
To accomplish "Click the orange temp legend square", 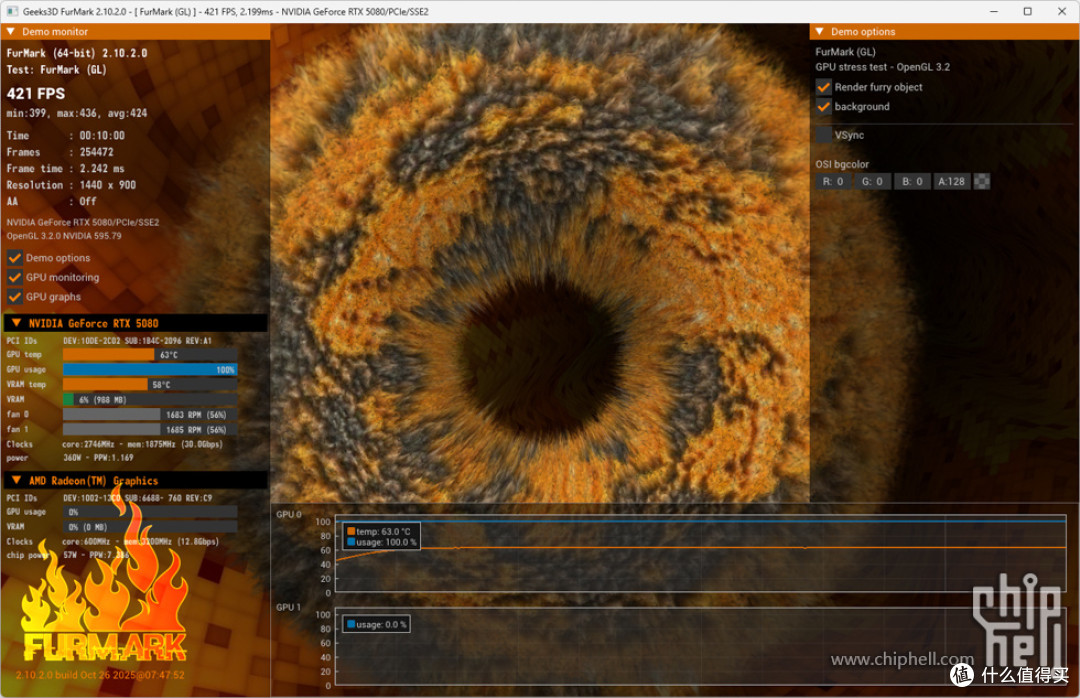I will click(351, 531).
